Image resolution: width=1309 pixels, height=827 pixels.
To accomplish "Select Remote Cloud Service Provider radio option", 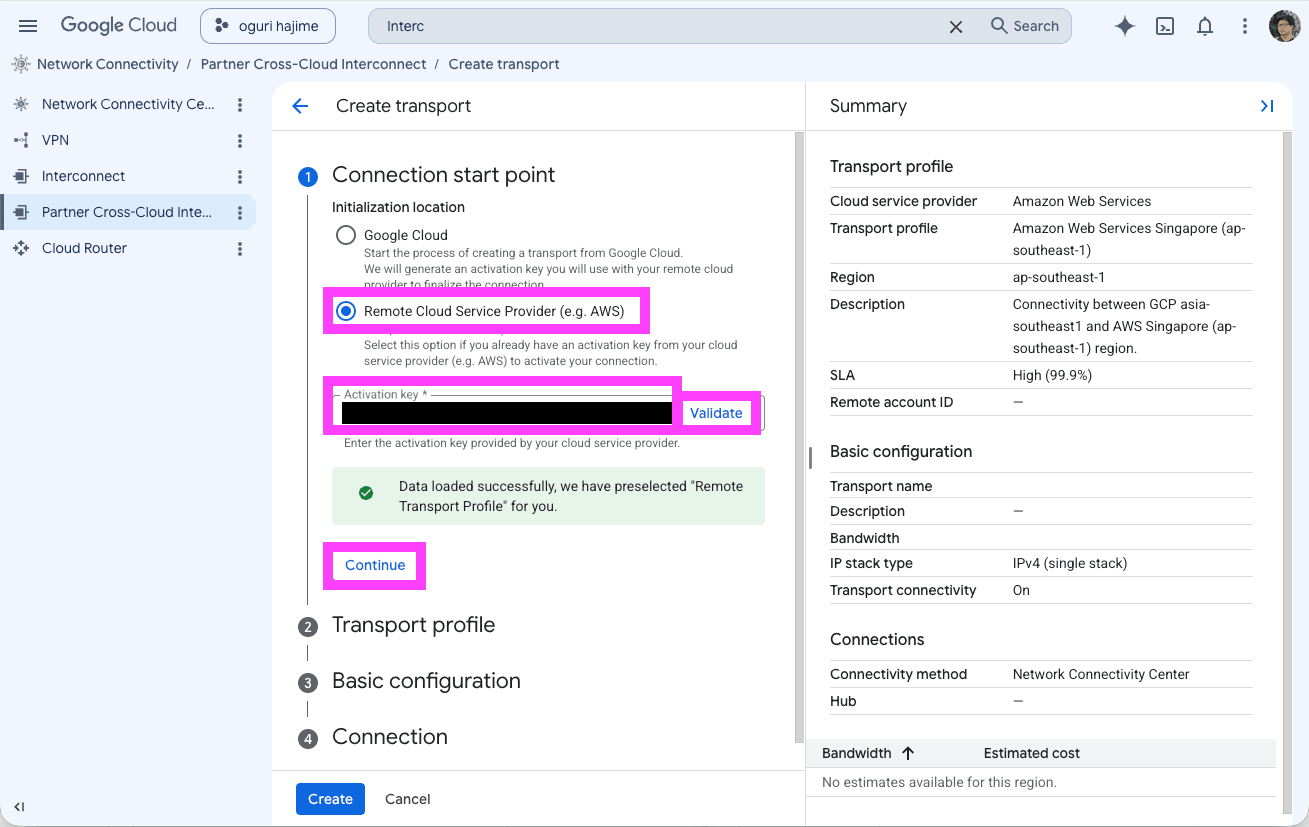I will pyautogui.click(x=346, y=311).
